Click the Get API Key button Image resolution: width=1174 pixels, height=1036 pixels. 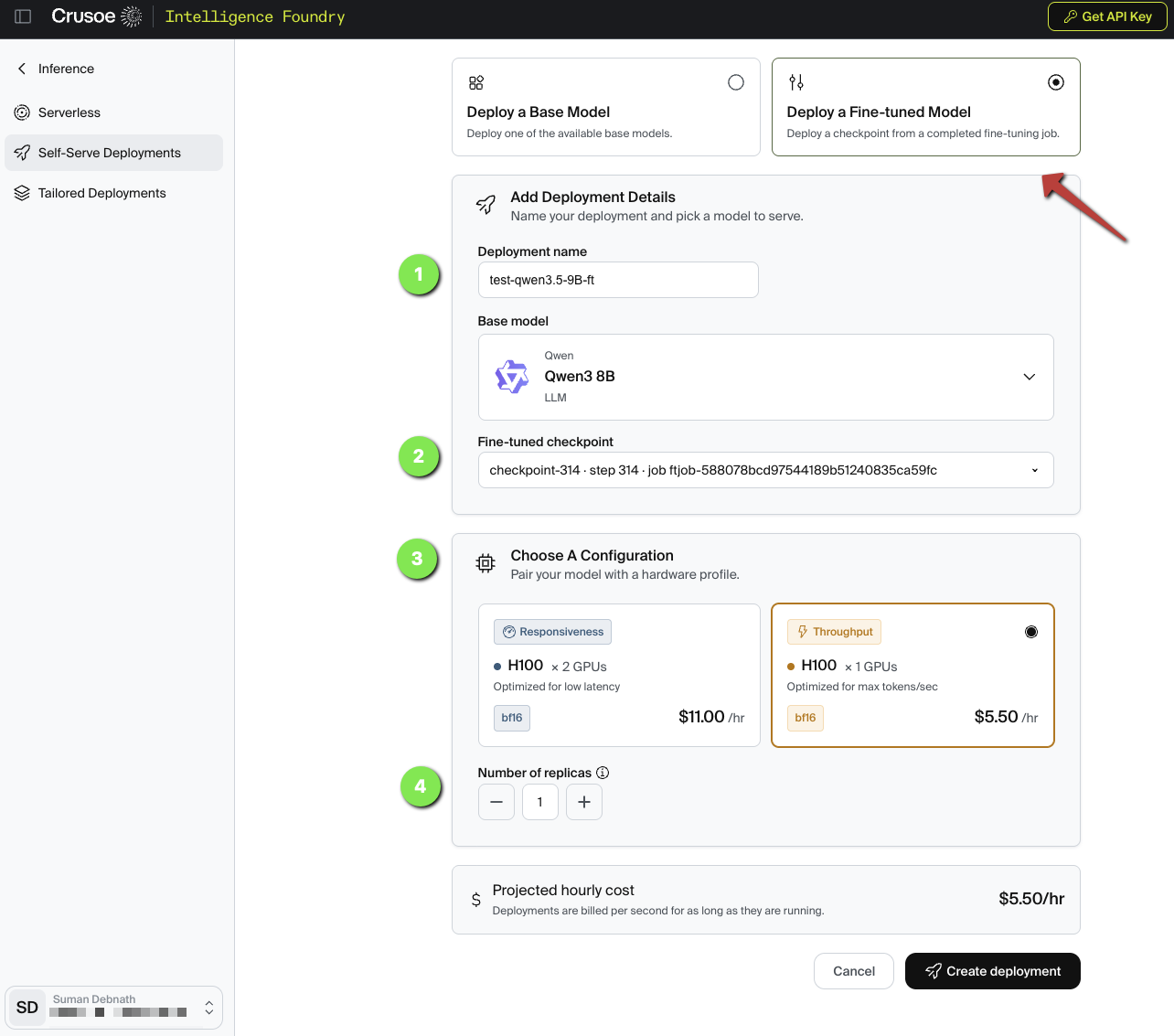(x=1107, y=16)
